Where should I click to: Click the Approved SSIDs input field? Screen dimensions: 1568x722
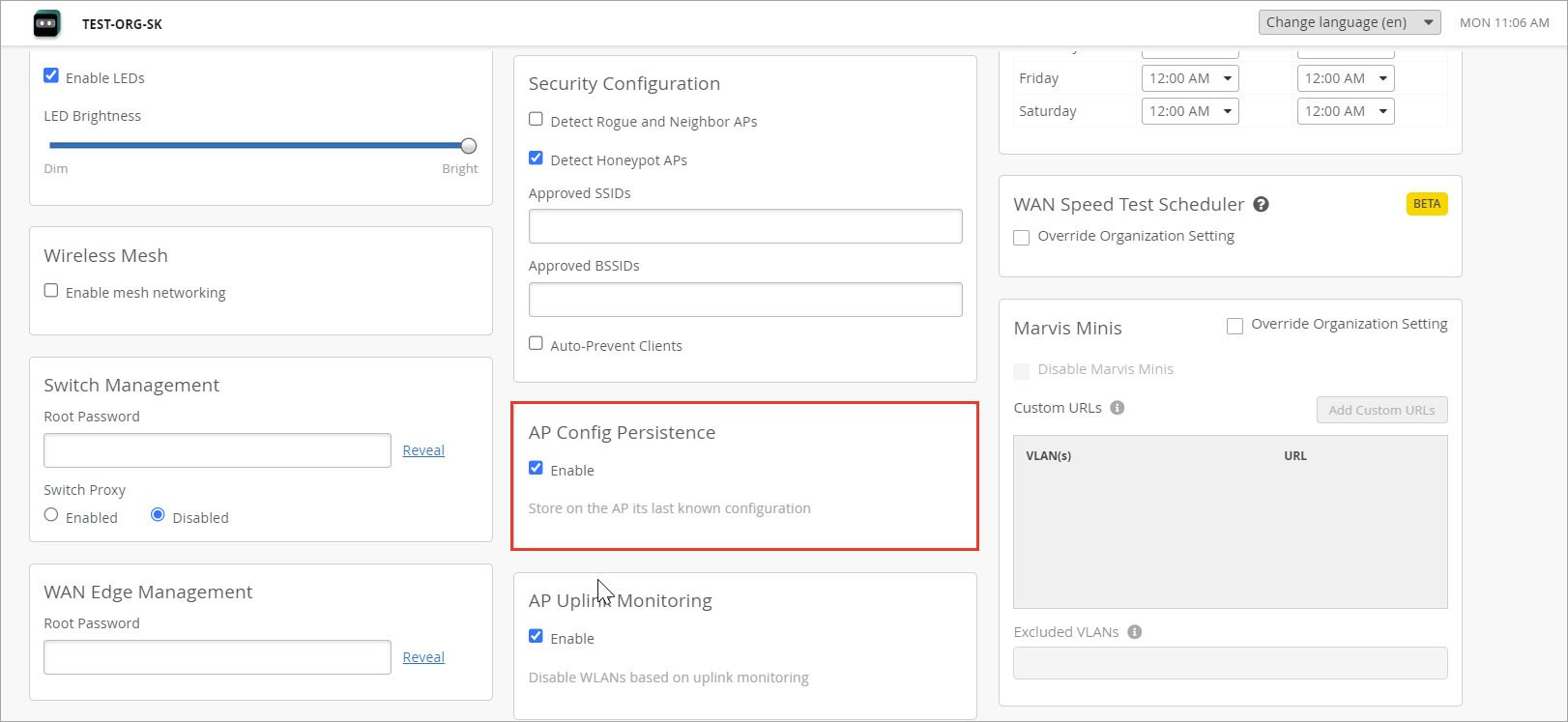[x=744, y=226]
